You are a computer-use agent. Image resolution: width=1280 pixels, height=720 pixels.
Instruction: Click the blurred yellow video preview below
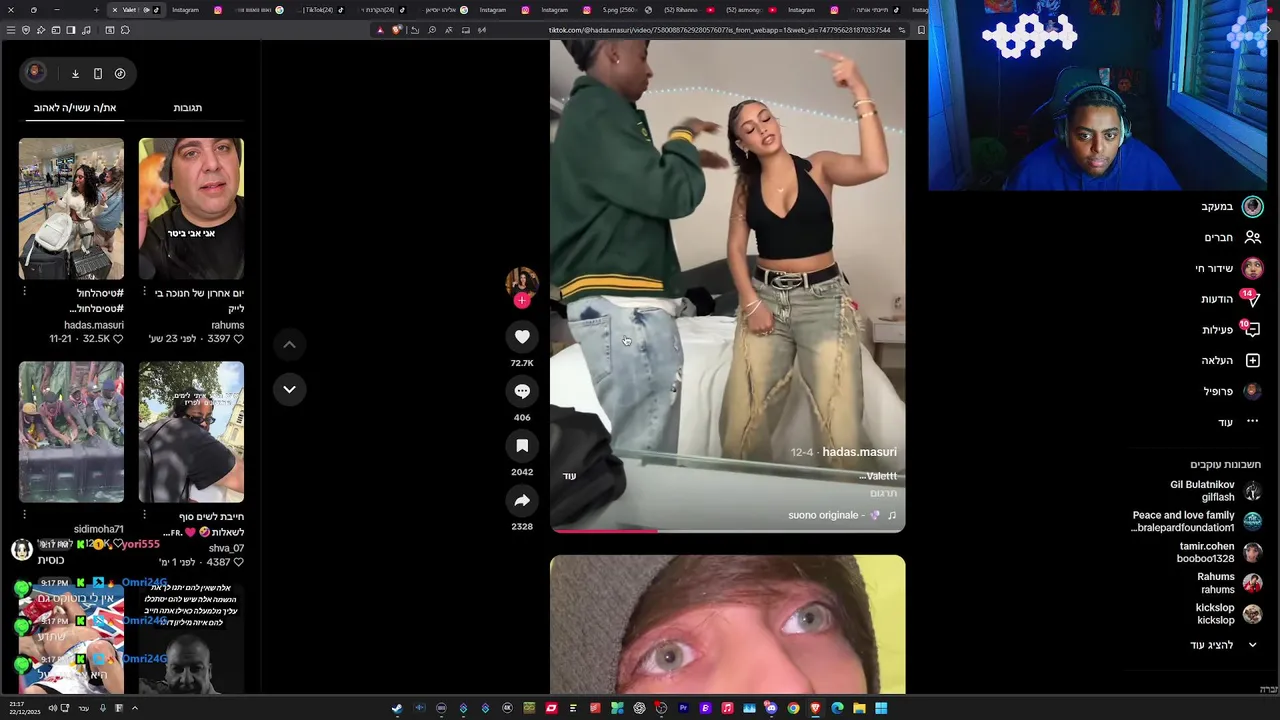(727, 624)
